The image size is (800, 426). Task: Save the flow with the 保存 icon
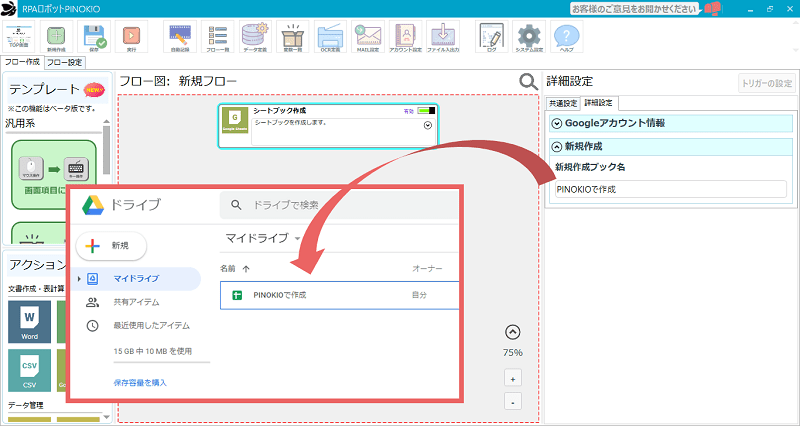94,37
